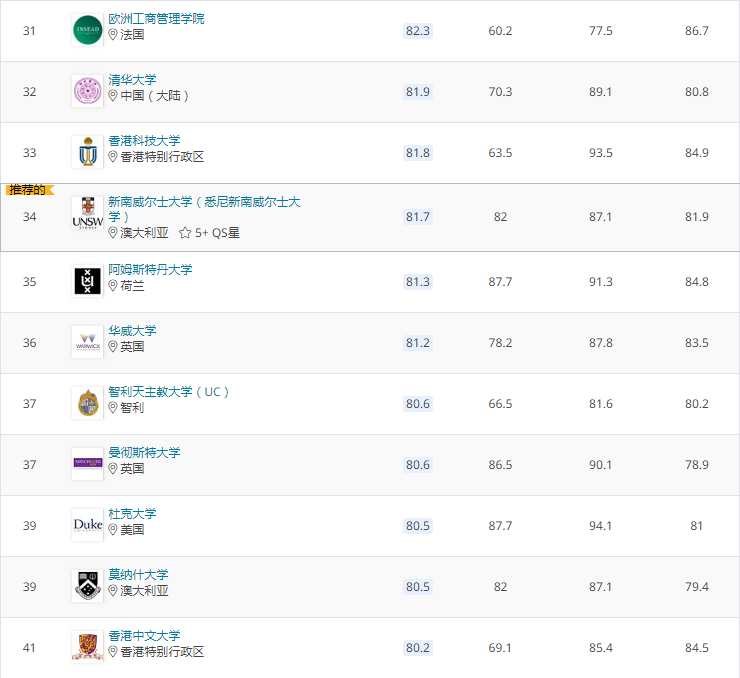Click the Chile Catholic University crest
The height and width of the screenshot is (678, 740).
[x=87, y=403]
